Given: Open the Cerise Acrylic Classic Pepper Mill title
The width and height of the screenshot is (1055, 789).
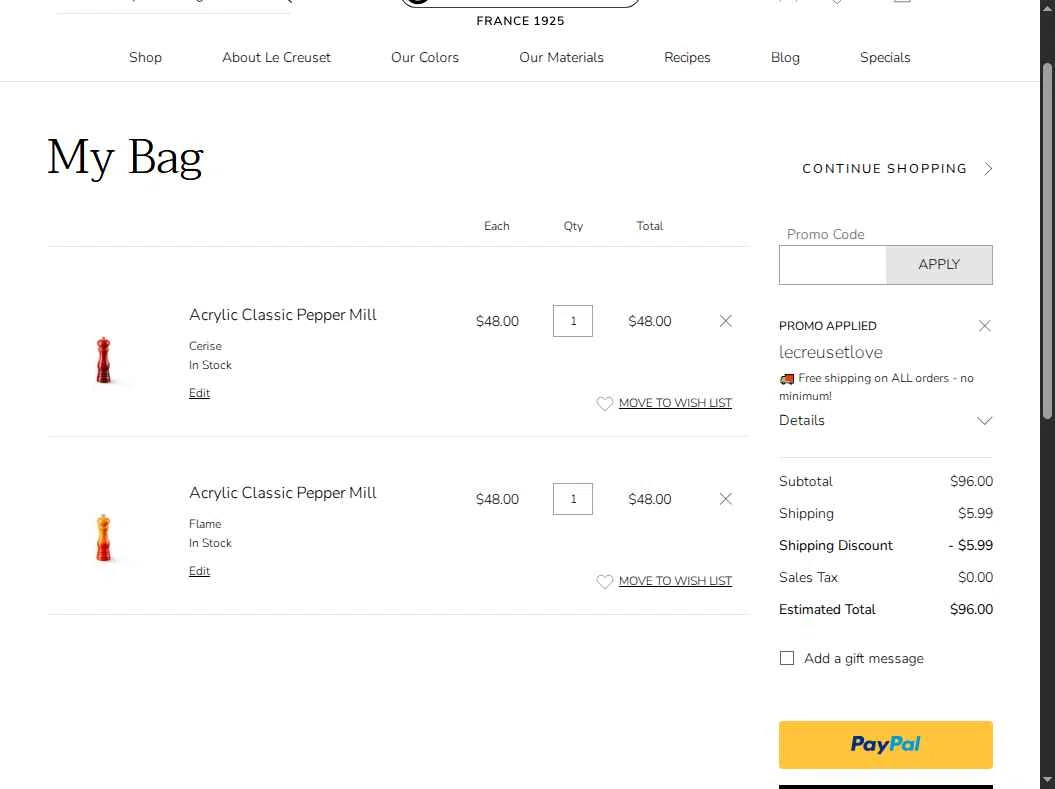Looking at the screenshot, I should click(283, 315).
